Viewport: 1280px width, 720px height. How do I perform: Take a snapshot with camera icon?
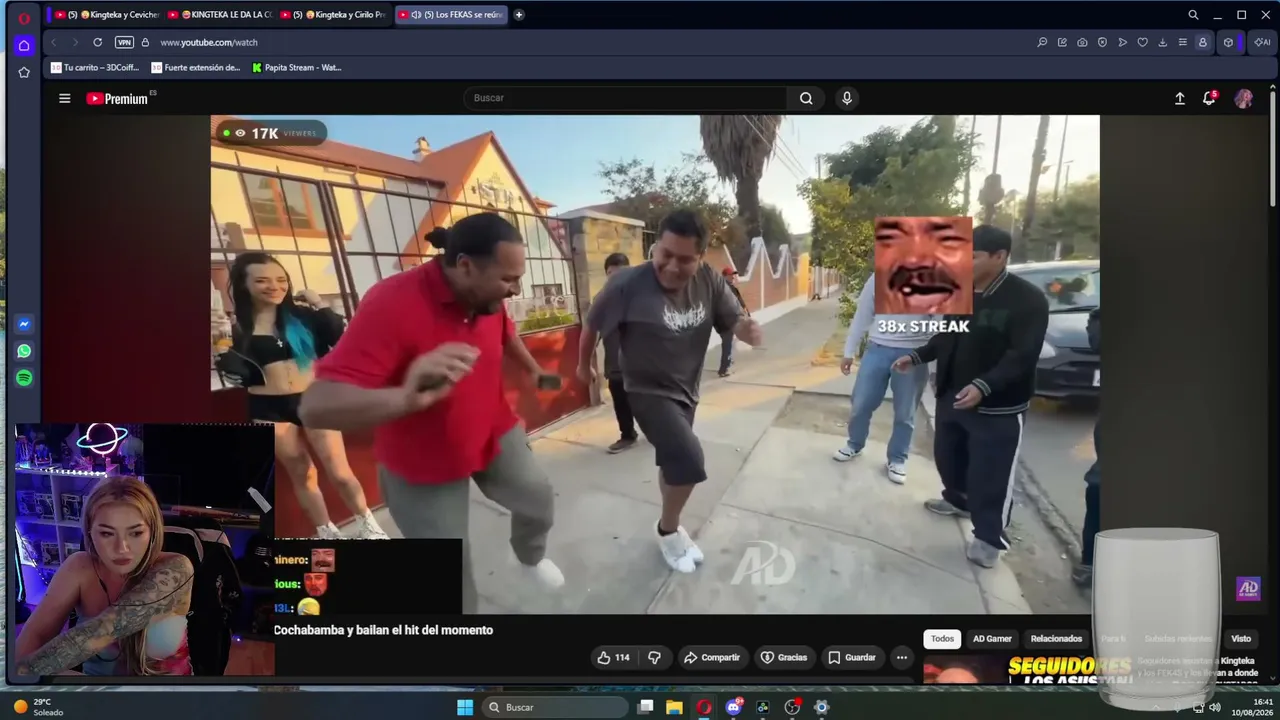(x=1082, y=42)
